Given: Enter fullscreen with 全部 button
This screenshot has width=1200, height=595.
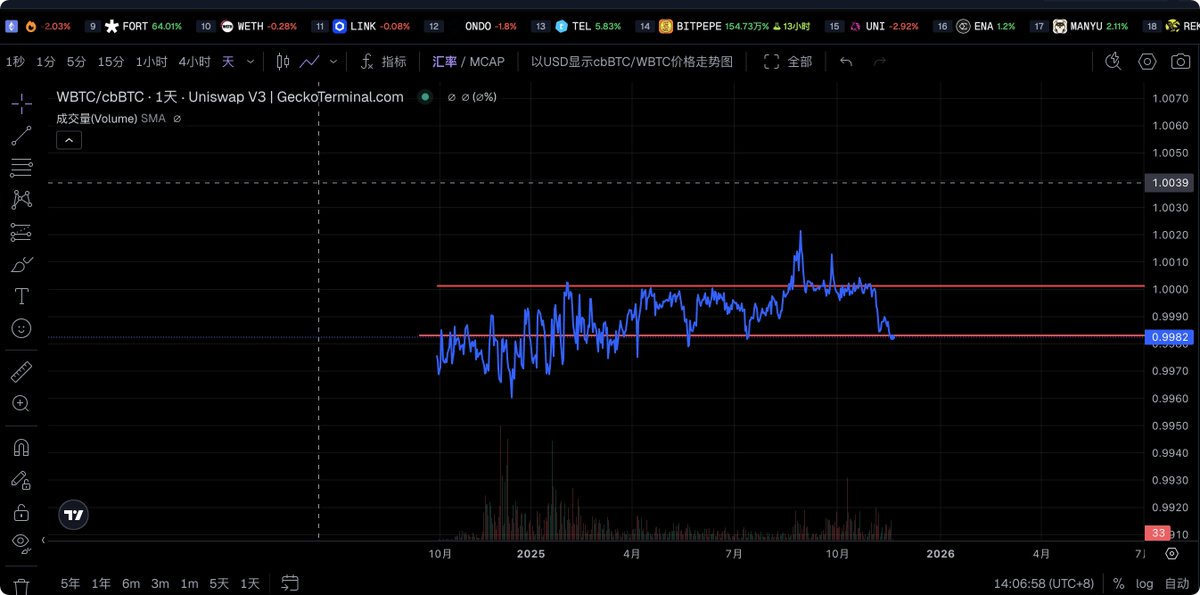Looking at the screenshot, I should click(788, 62).
